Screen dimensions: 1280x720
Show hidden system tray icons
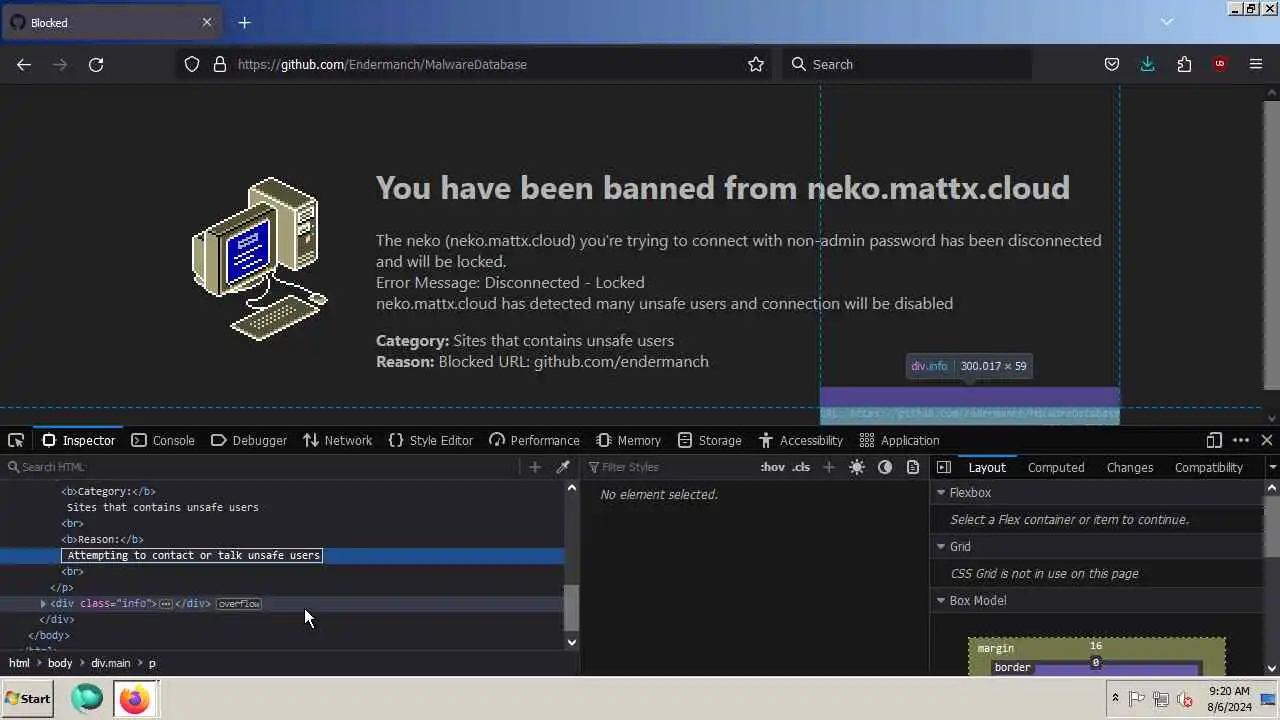(1115, 699)
